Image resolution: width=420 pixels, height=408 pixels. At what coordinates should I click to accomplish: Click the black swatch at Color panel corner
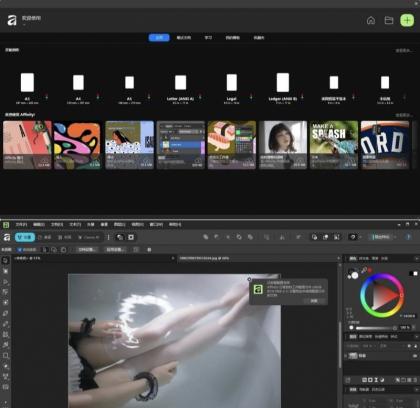(411, 274)
